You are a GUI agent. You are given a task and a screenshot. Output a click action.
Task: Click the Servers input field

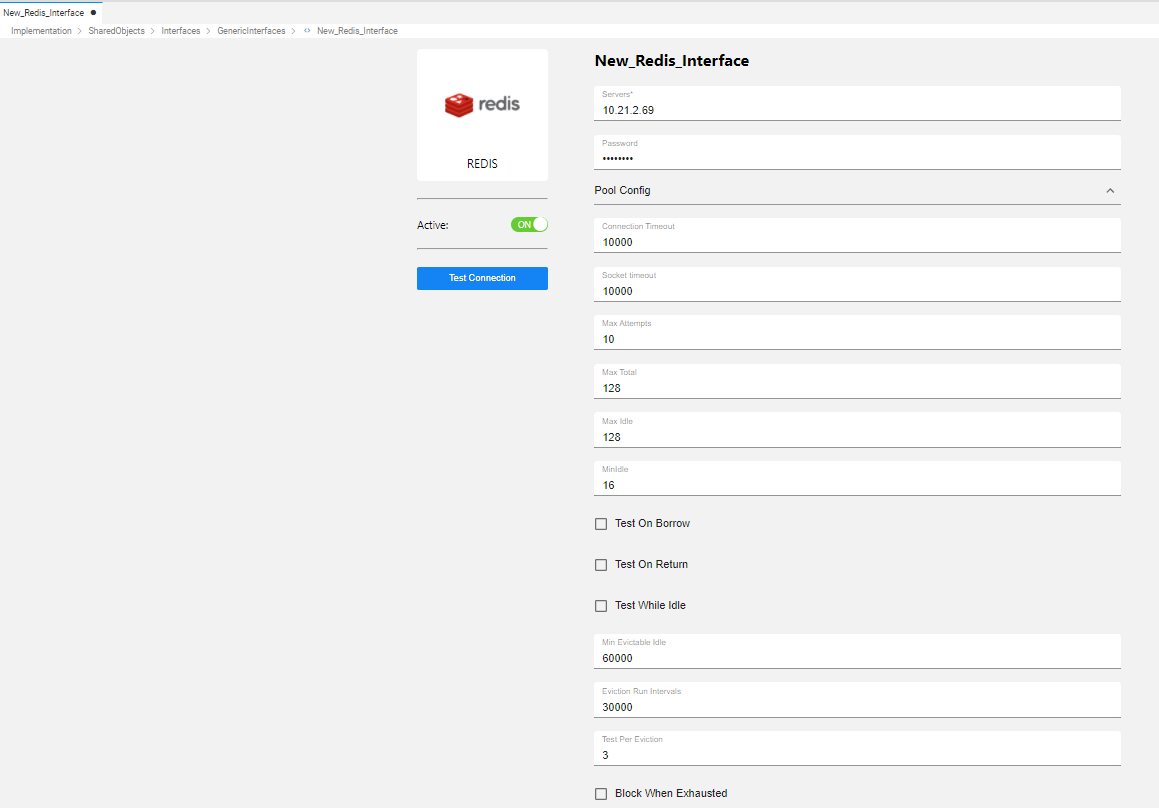tap(856, 110)
